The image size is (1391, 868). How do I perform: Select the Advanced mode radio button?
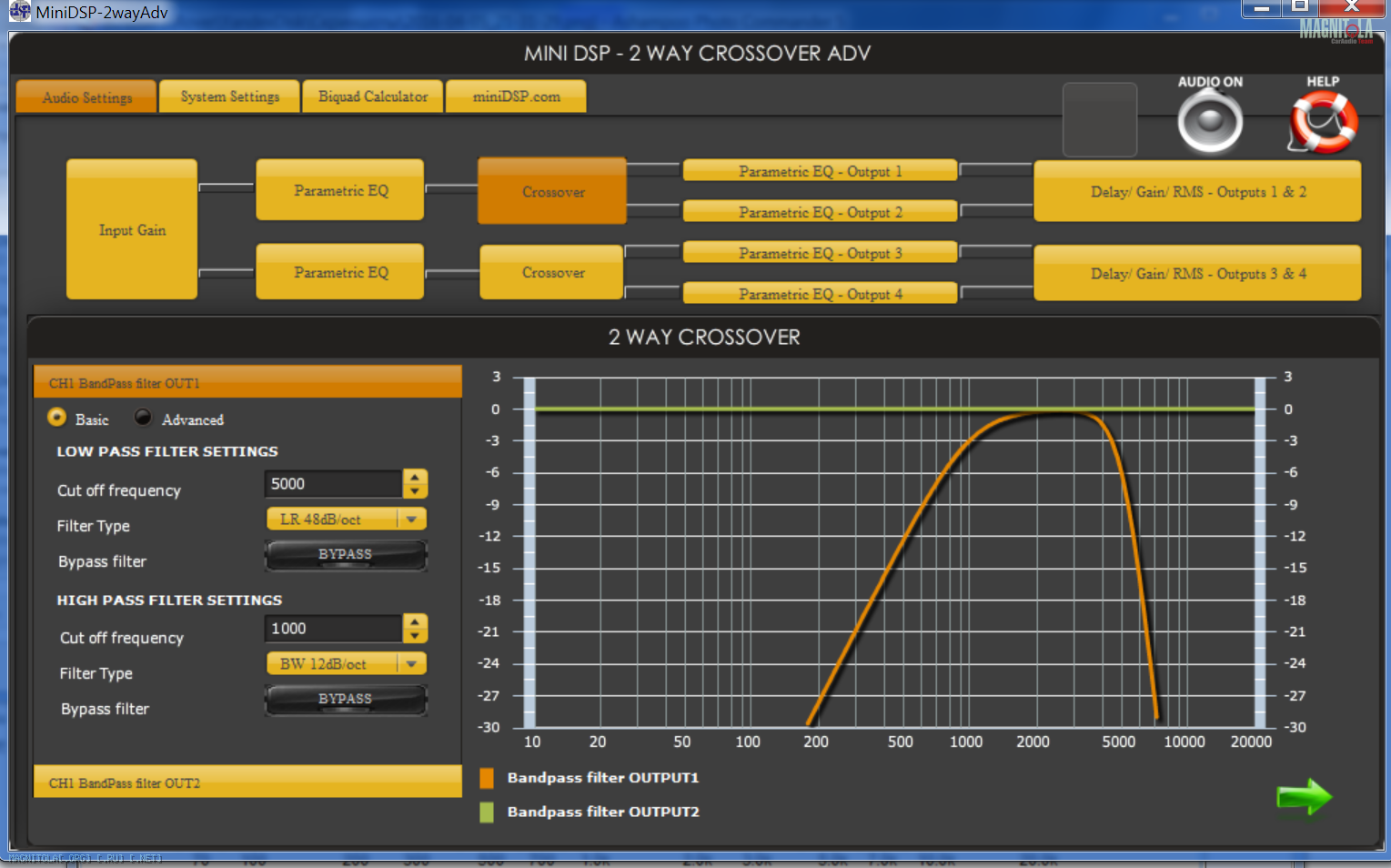[143, 418]
